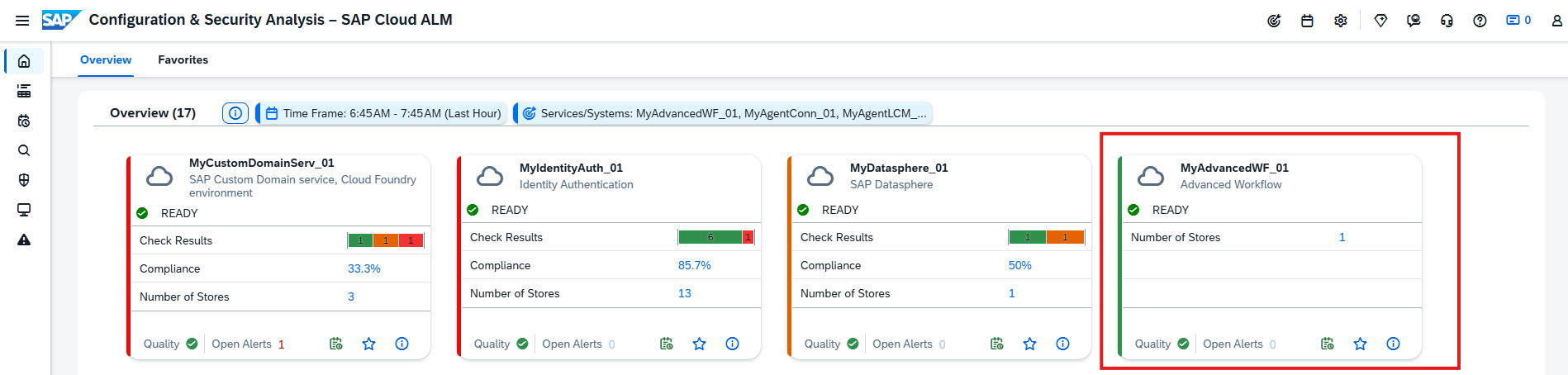The height and width of the screenshot is (375, 1568).
Task: Click the SAP logo
Action: coord(61,20)
